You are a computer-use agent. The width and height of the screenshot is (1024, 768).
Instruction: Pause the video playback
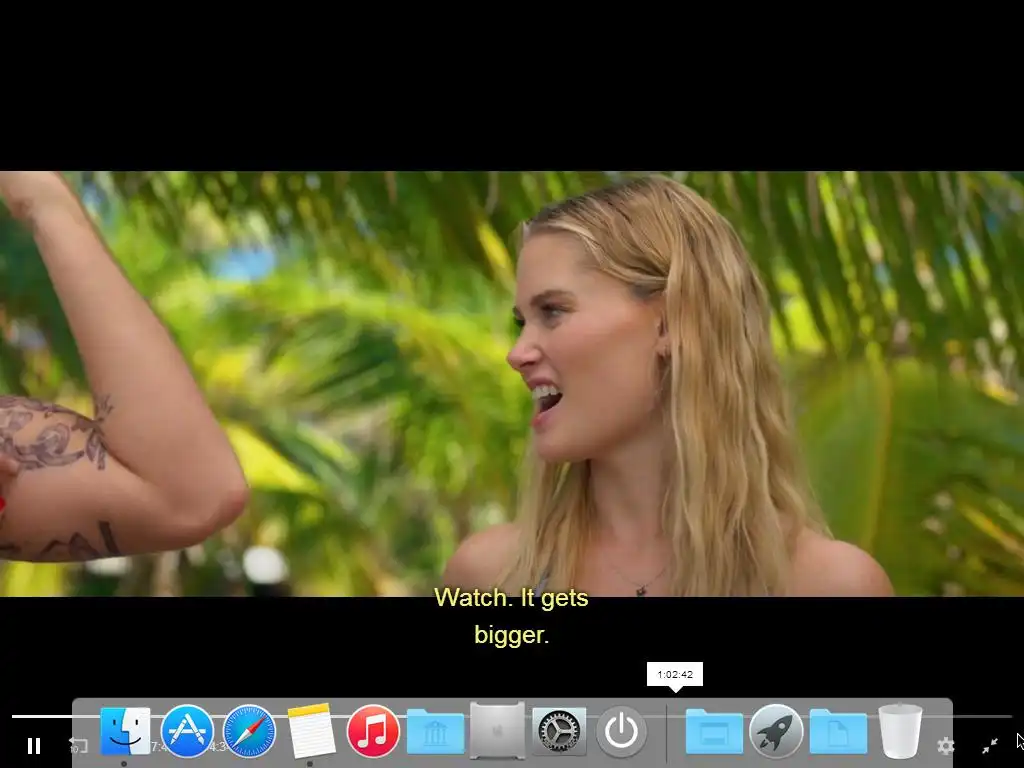(x=34, y=745)
